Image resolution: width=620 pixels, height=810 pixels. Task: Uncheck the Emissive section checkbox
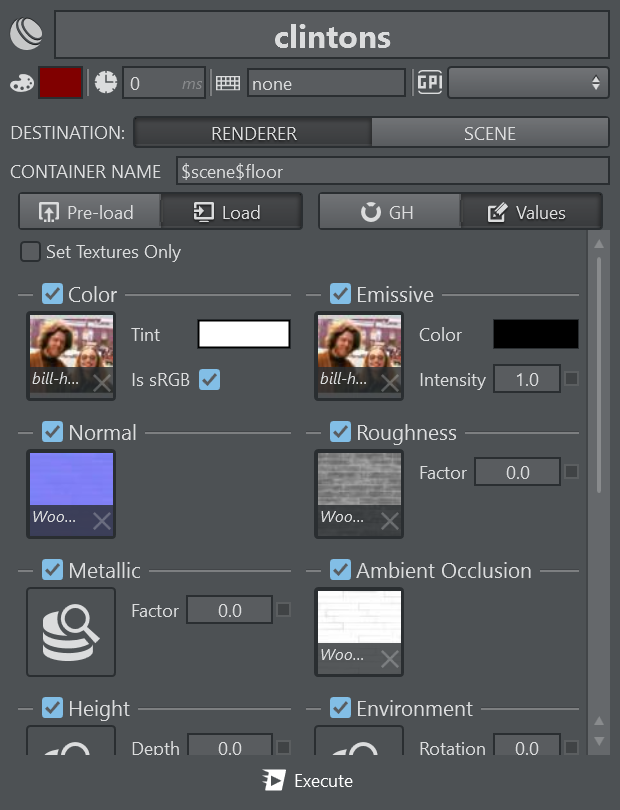click(340, 293)
